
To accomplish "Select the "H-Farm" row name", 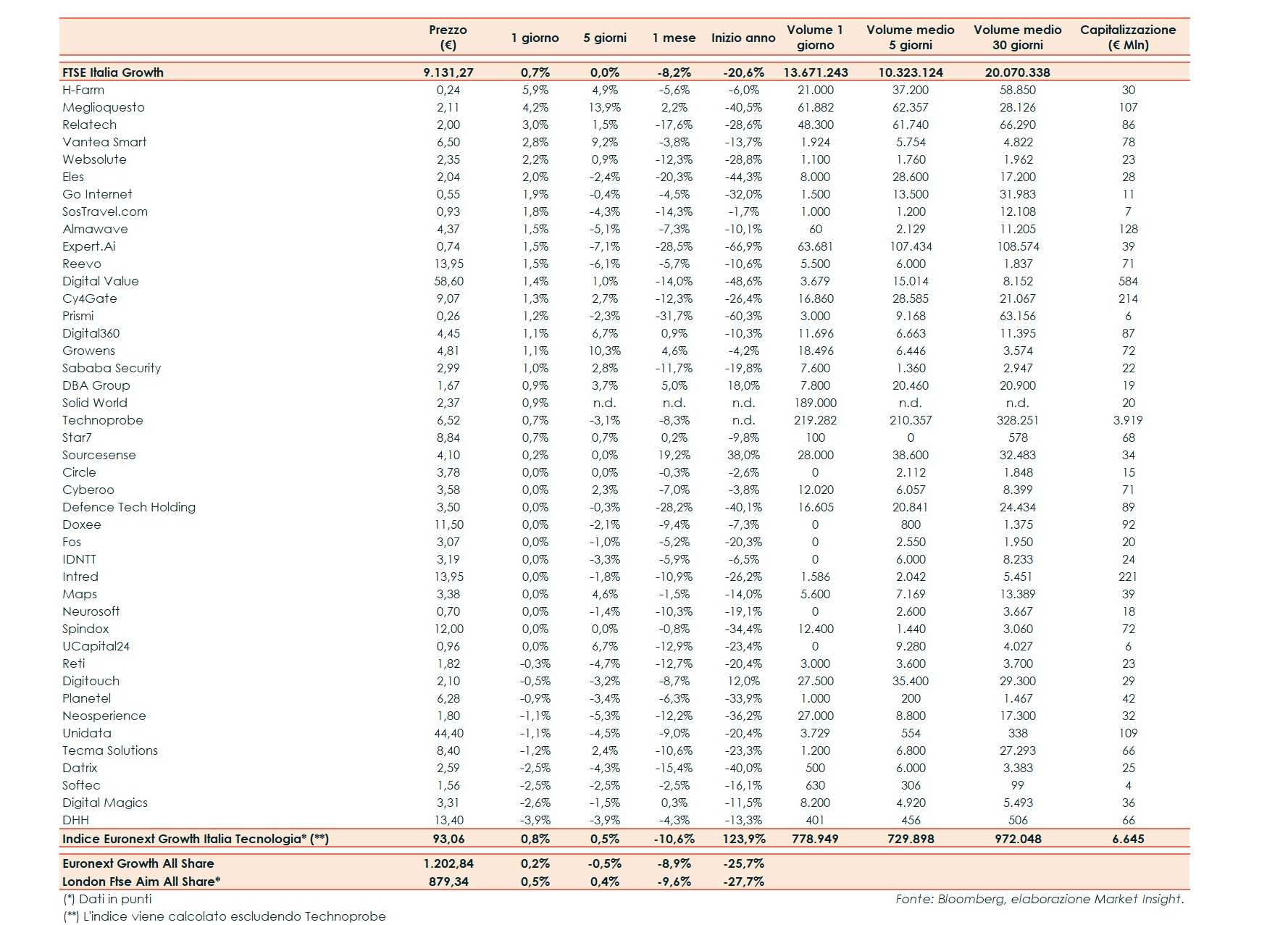I will click(x=83, y=90).
